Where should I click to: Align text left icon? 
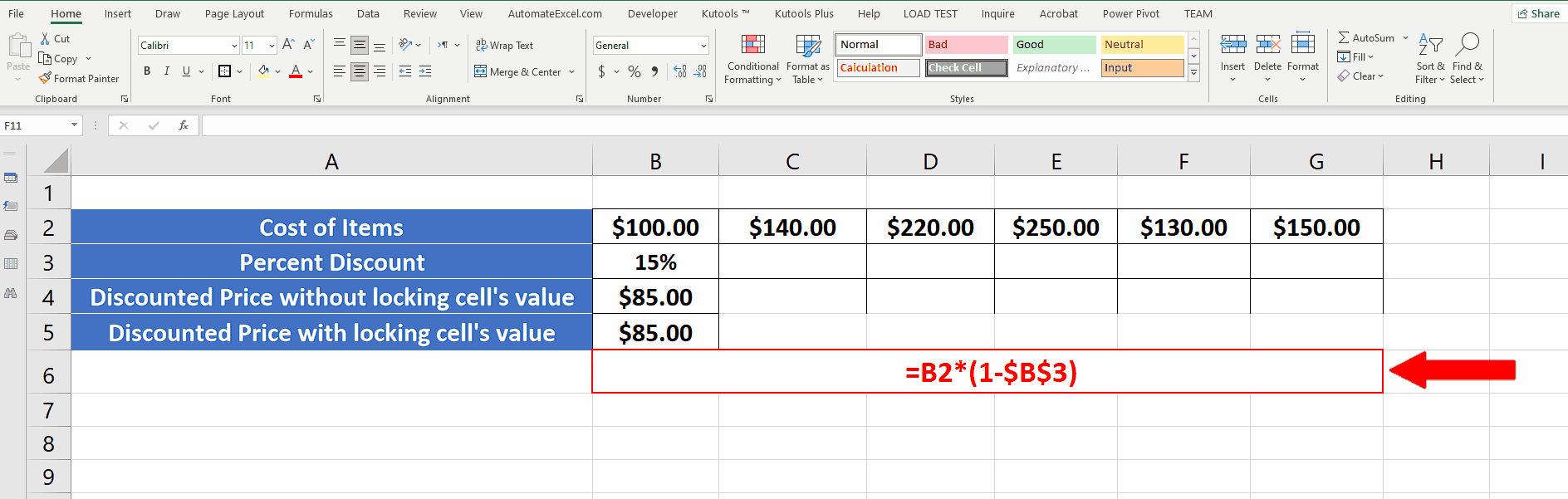(339, 72)
